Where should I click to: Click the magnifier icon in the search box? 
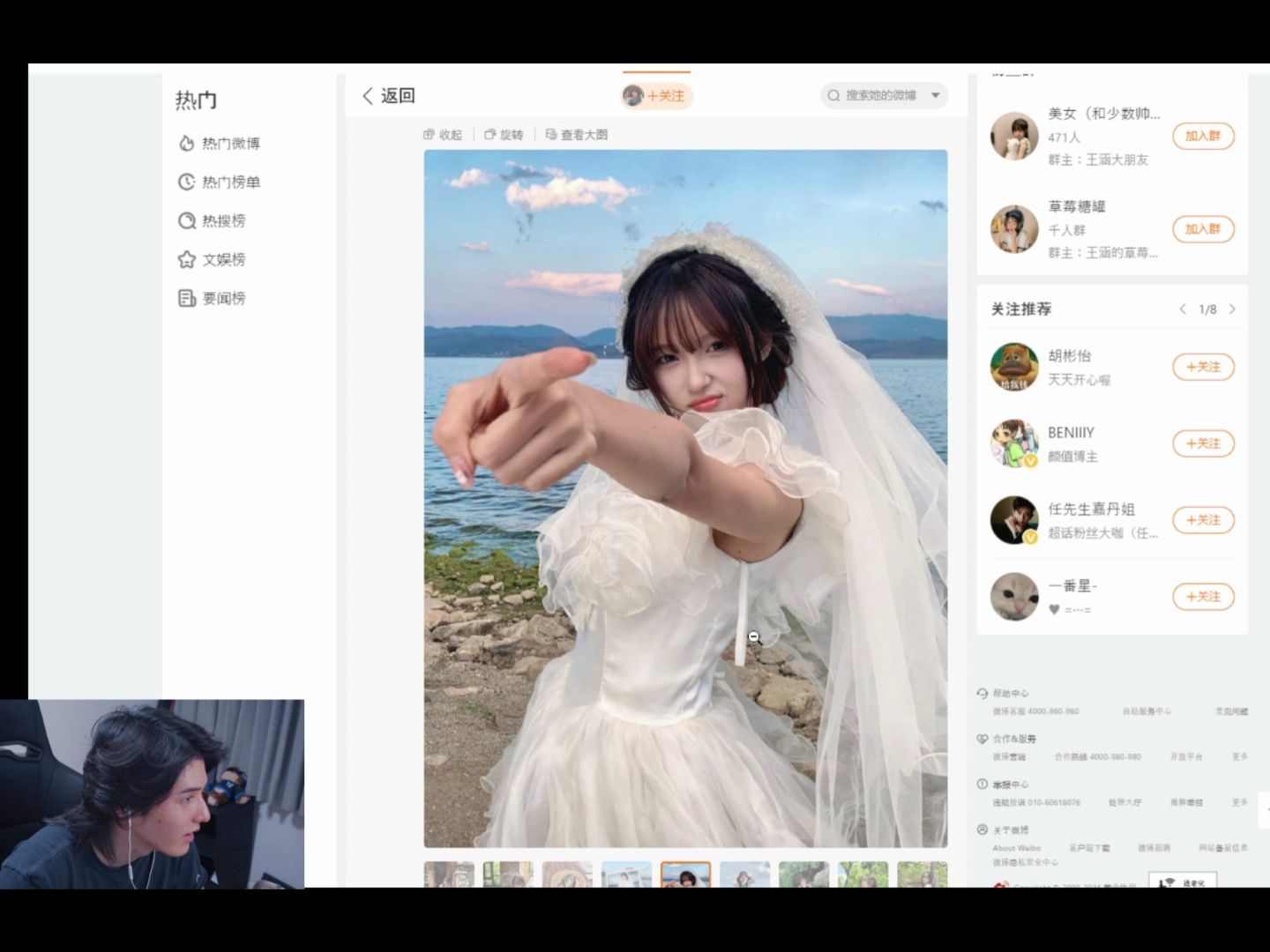click(x=833, y=95)
